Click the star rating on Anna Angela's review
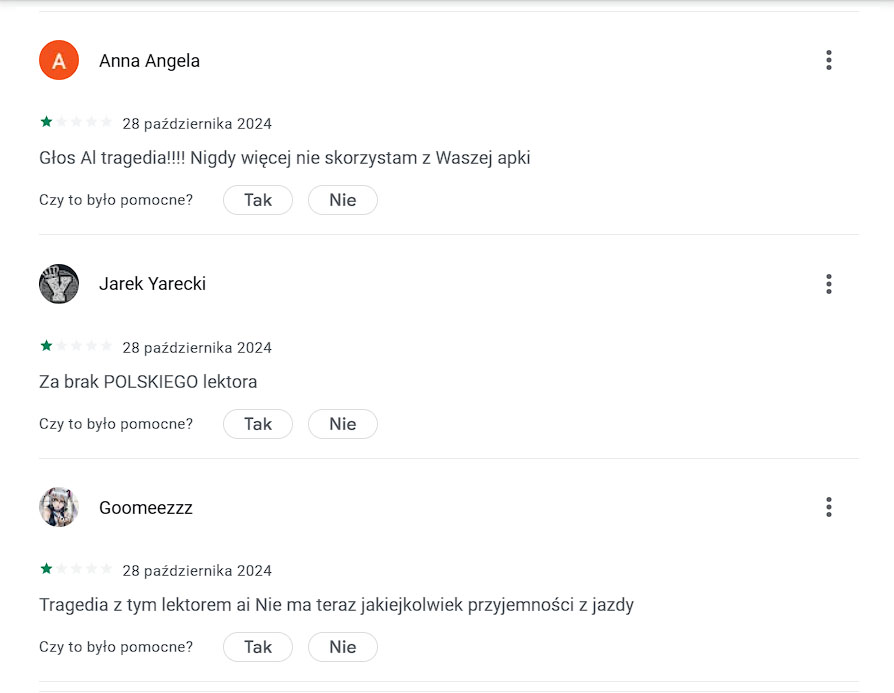This screenshot has height=693, width=894. pyautogui.click(x=76, y=121)
